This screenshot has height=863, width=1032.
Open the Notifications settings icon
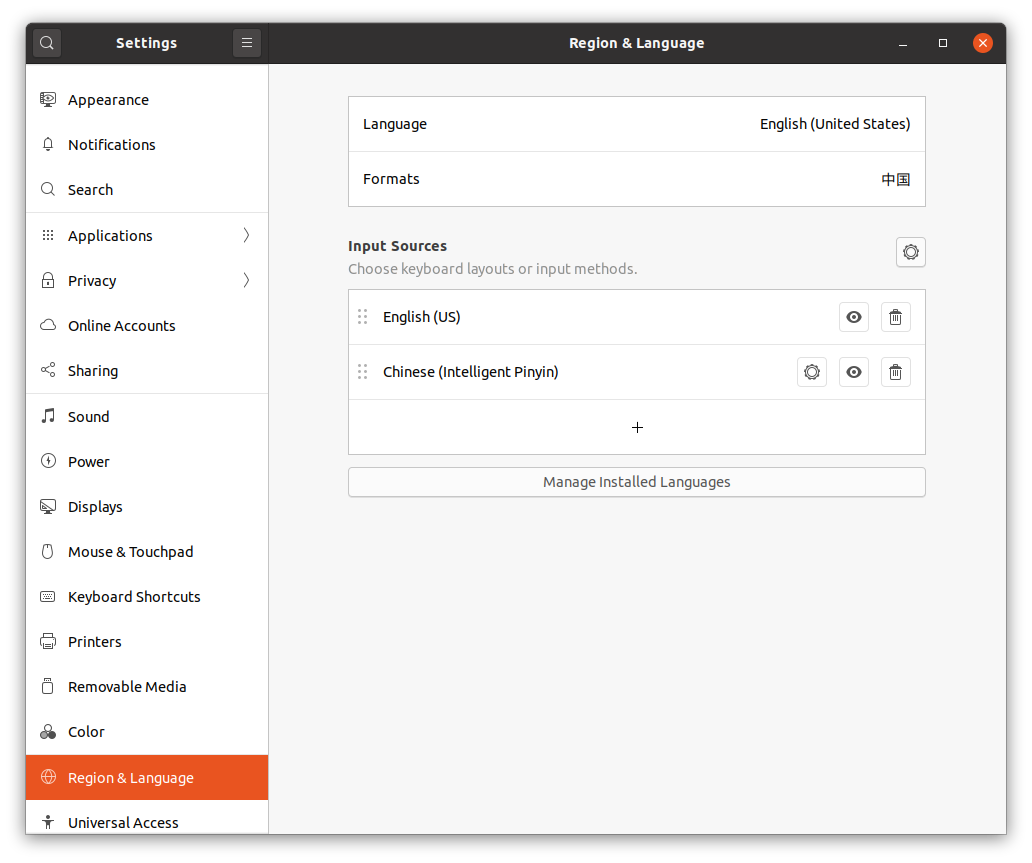point(47,144)
